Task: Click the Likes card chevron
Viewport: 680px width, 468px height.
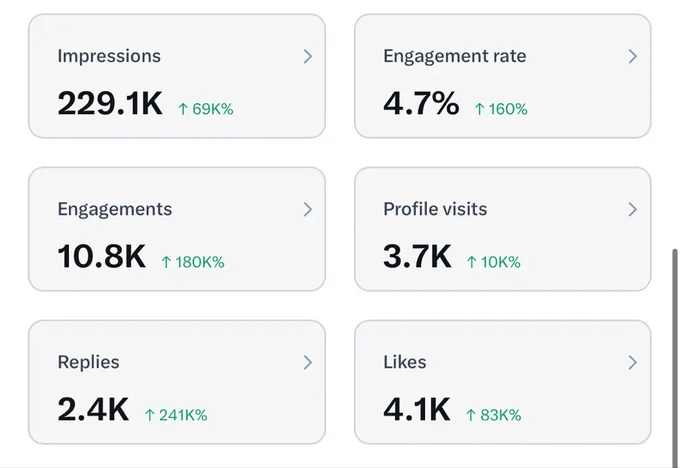Action: (633, 363)
